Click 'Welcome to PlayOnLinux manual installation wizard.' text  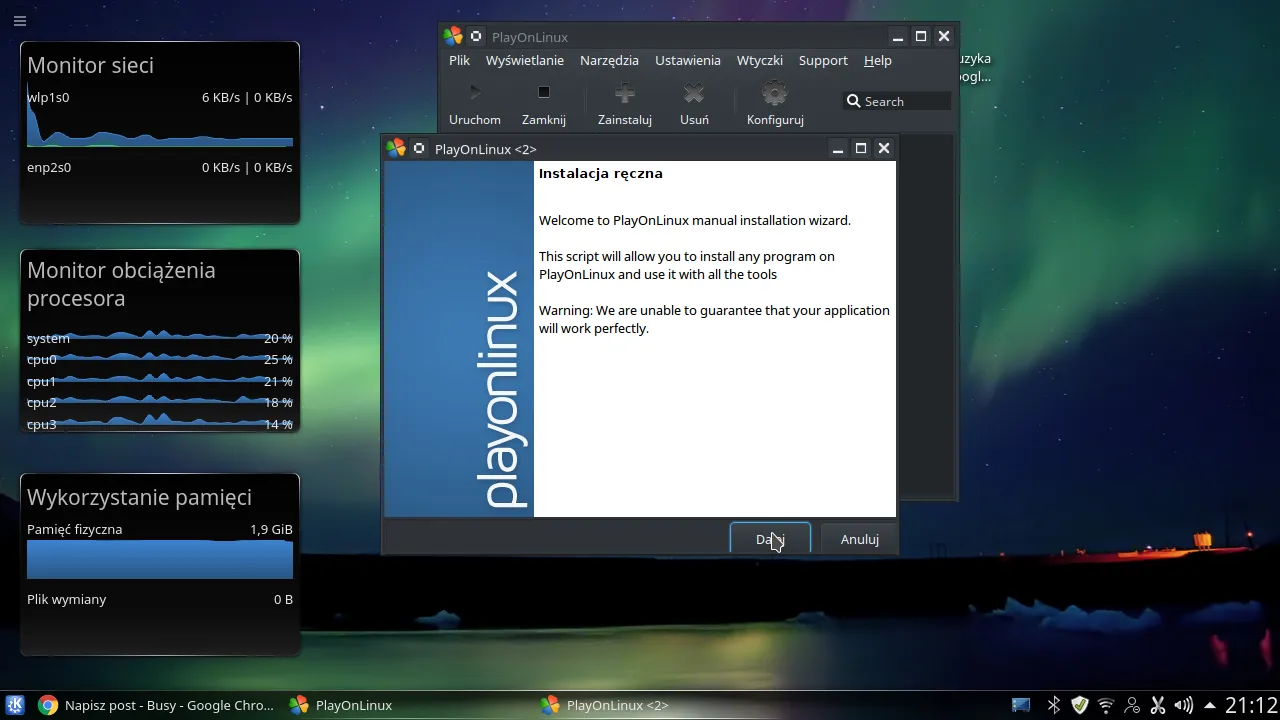click(x=695, y=220)
